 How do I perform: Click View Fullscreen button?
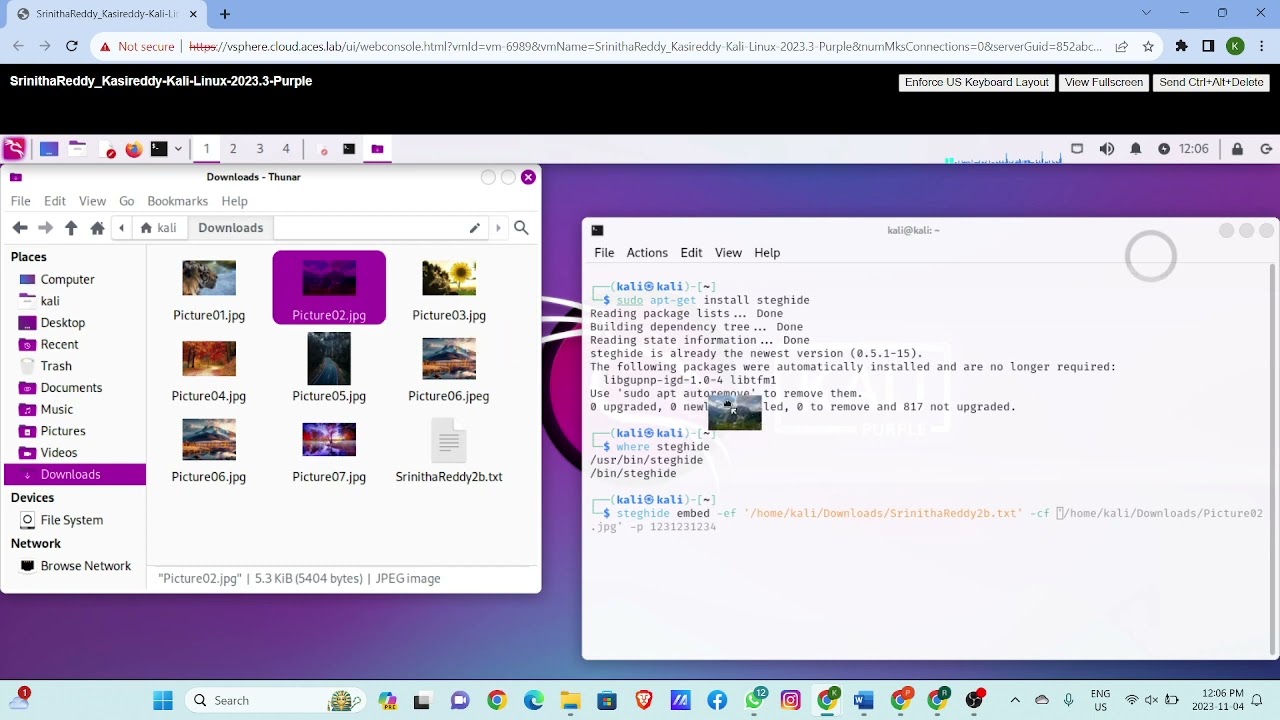(1104, 83)
